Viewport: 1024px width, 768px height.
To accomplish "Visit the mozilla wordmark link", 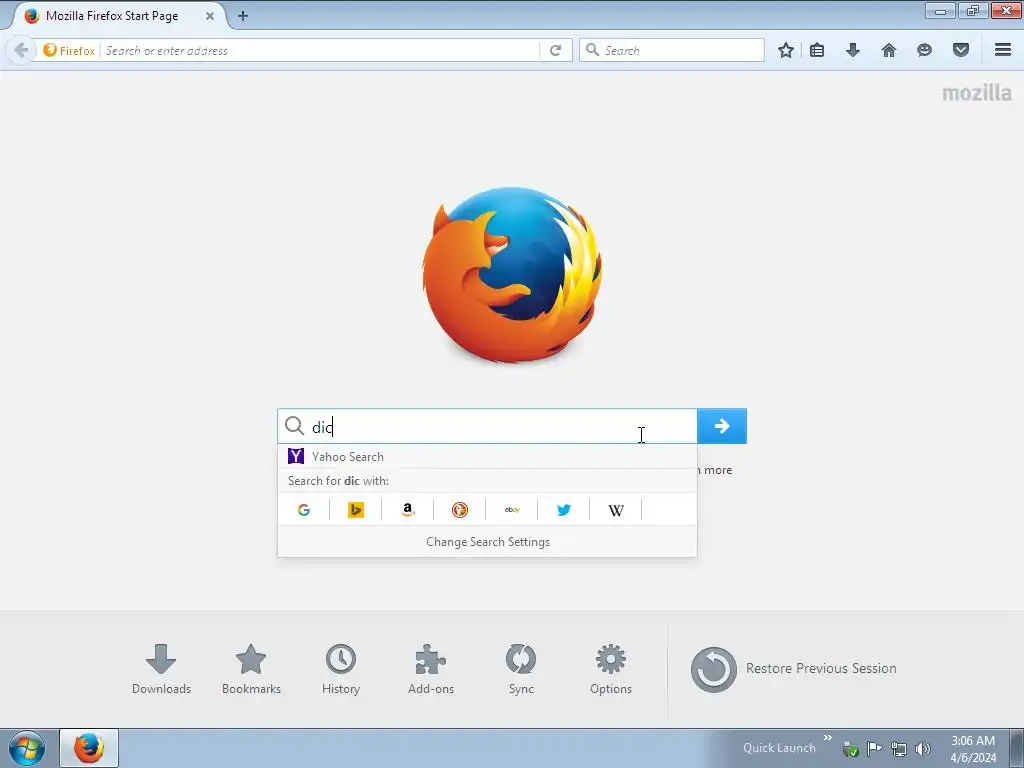I will click(977, 93).
